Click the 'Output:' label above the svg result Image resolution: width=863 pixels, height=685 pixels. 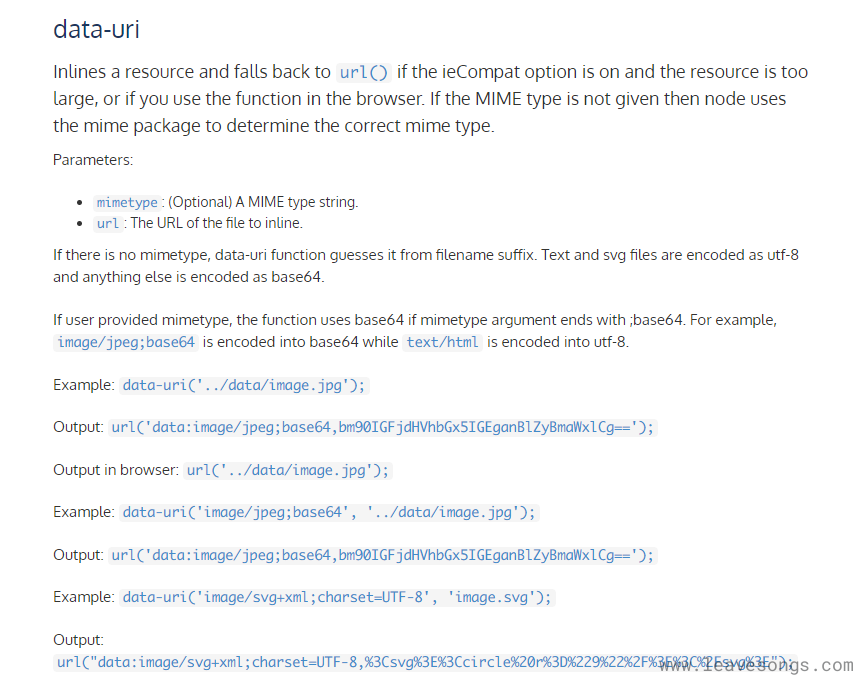point(78,640)
